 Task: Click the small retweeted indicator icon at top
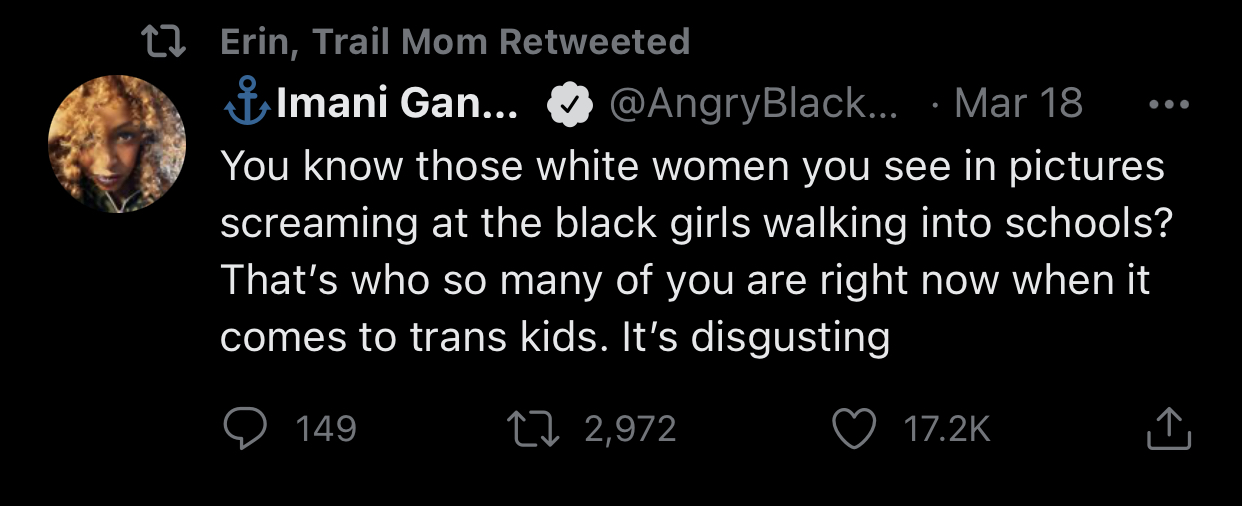tap(163, 42)
